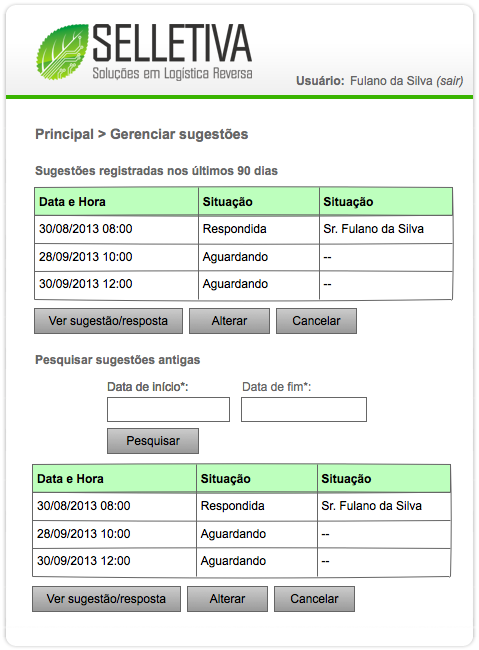The image size is (479, 650).
Task: Focus the Data de fim input field
Action: [x=304, y=410]
